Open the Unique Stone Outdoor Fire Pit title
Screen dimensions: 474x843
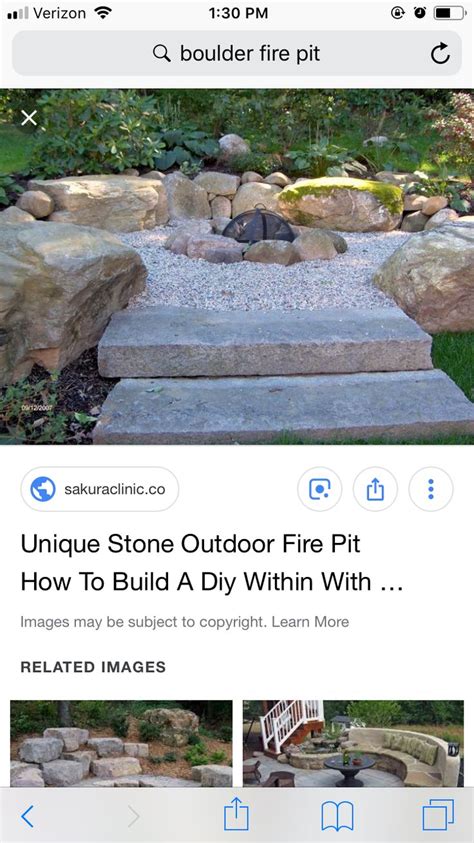pos(212,563)
